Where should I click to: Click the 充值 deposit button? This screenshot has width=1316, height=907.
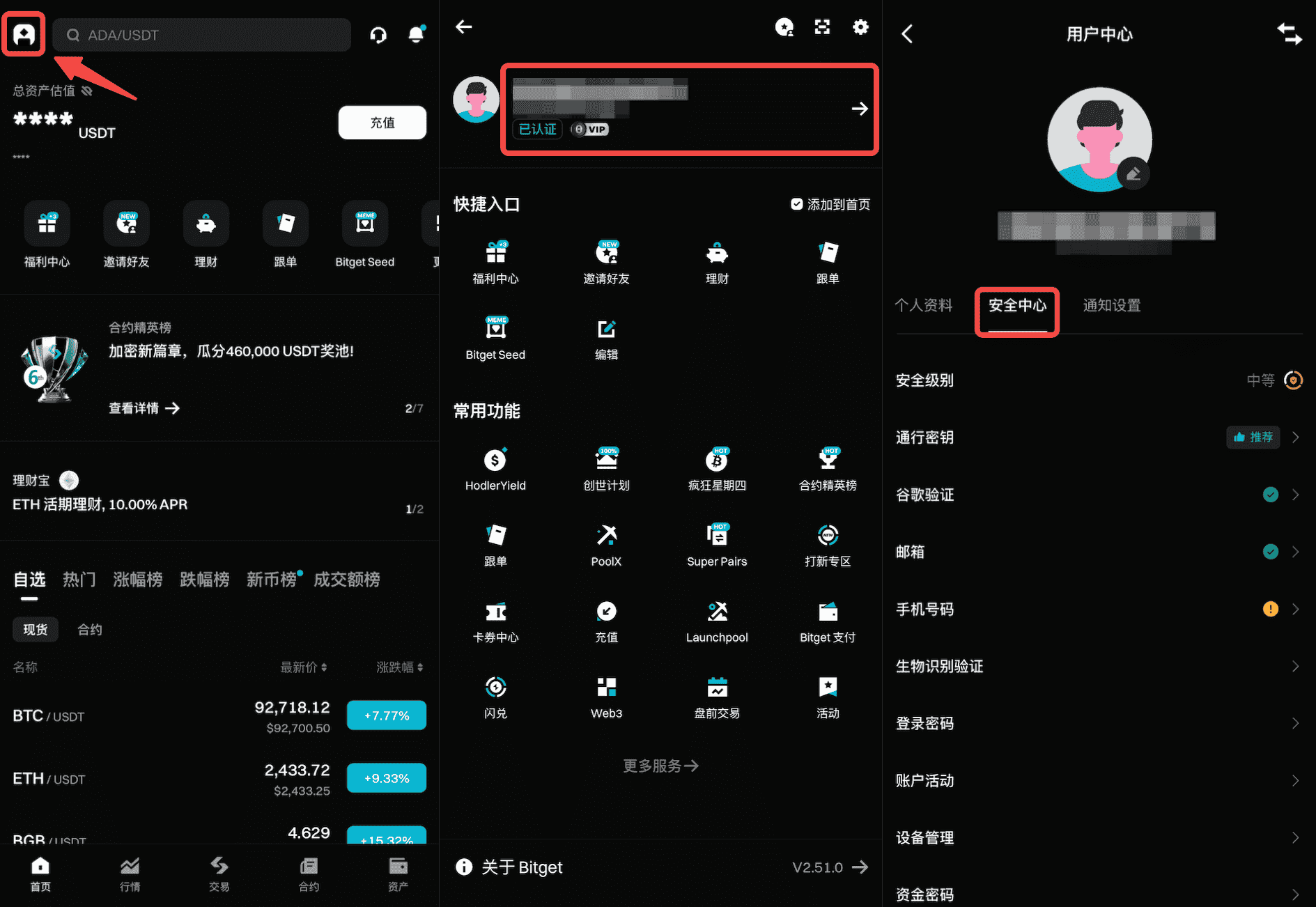pos(382,123)
